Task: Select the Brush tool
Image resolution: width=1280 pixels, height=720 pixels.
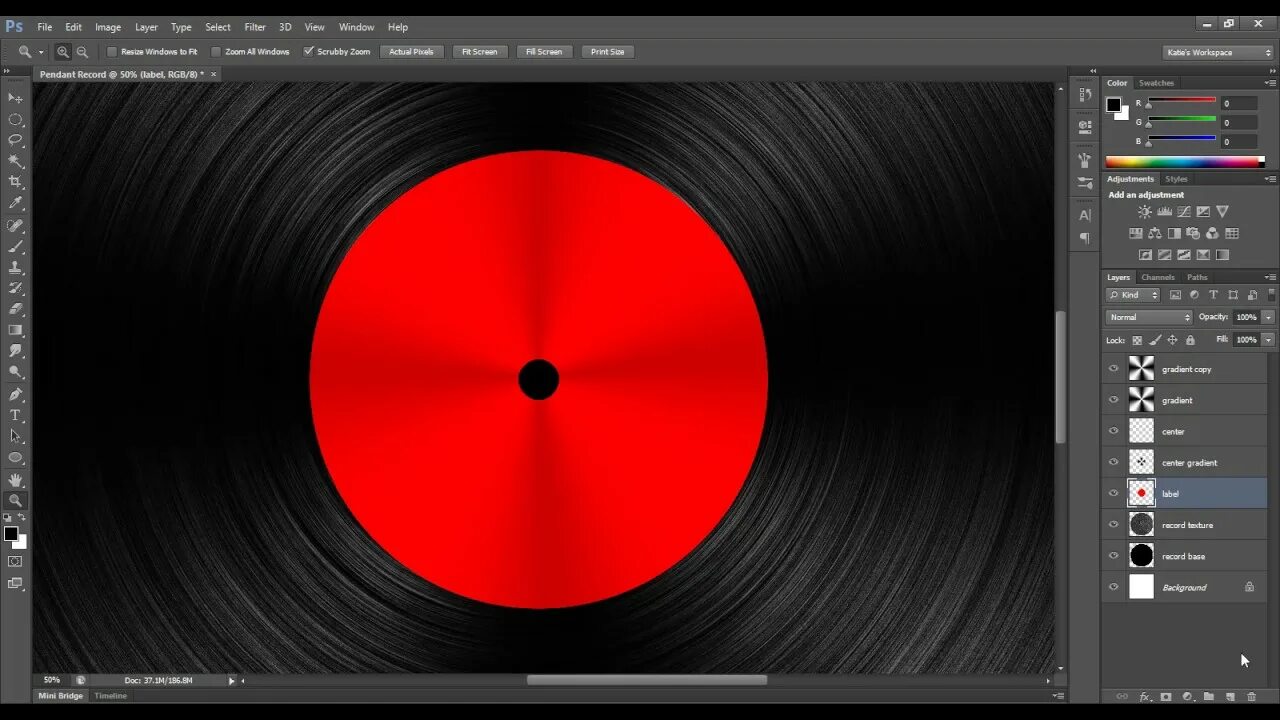Action: [x=15, y=246]
